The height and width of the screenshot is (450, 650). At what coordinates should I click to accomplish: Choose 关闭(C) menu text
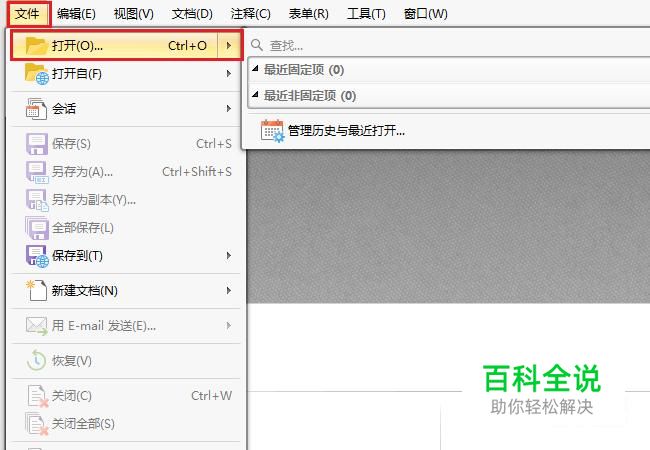[x=72, y=396]
